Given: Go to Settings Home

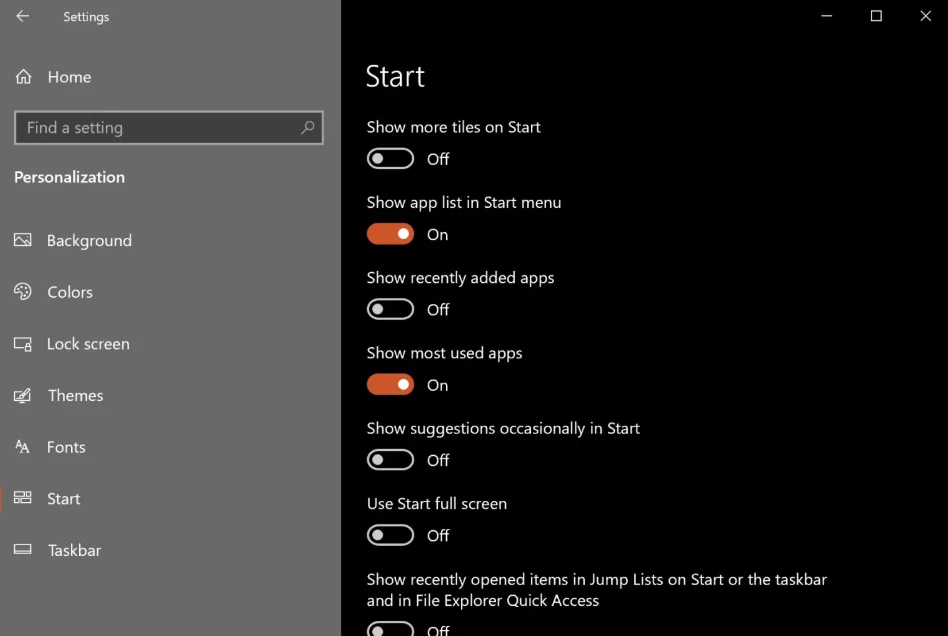Looking at the screenshot, I should [70, 77].
